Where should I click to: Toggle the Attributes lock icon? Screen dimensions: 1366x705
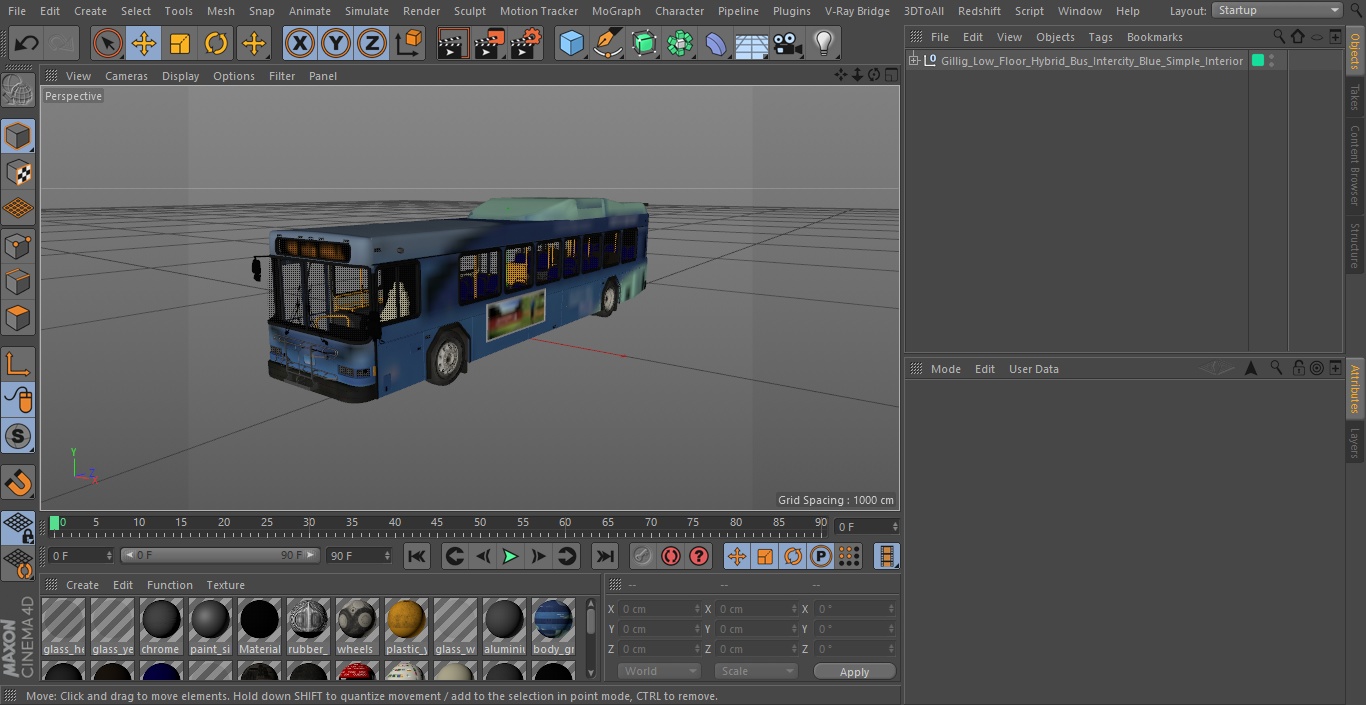click(1298, 368)
